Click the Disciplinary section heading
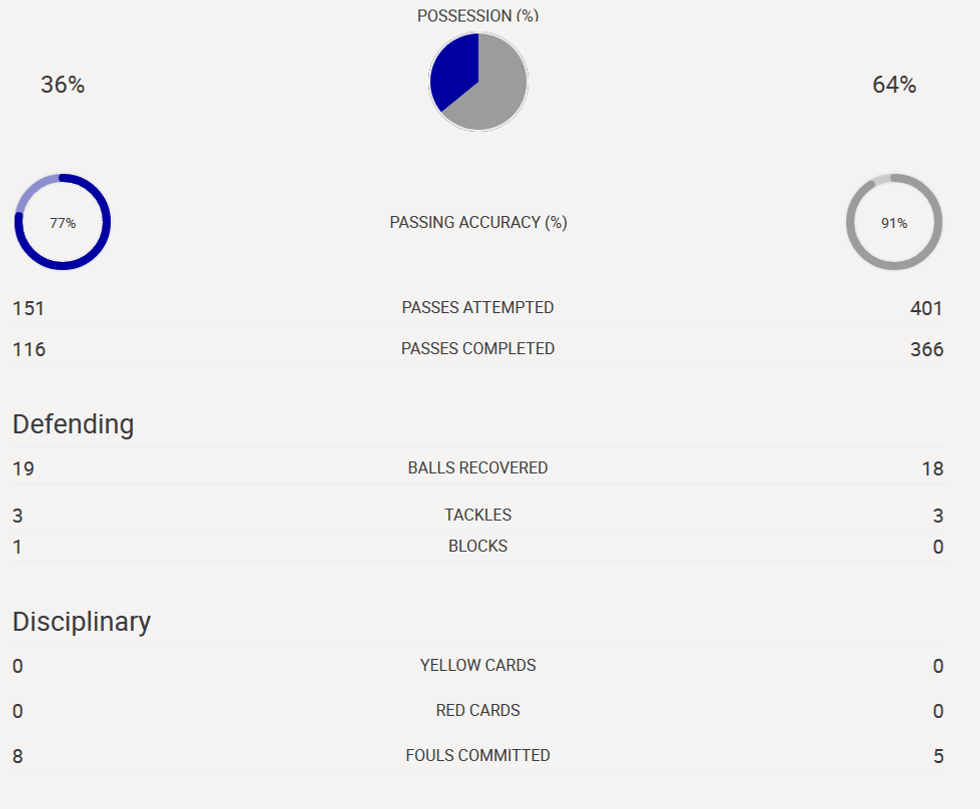This screenshot has width=980, height=809. 81,621
